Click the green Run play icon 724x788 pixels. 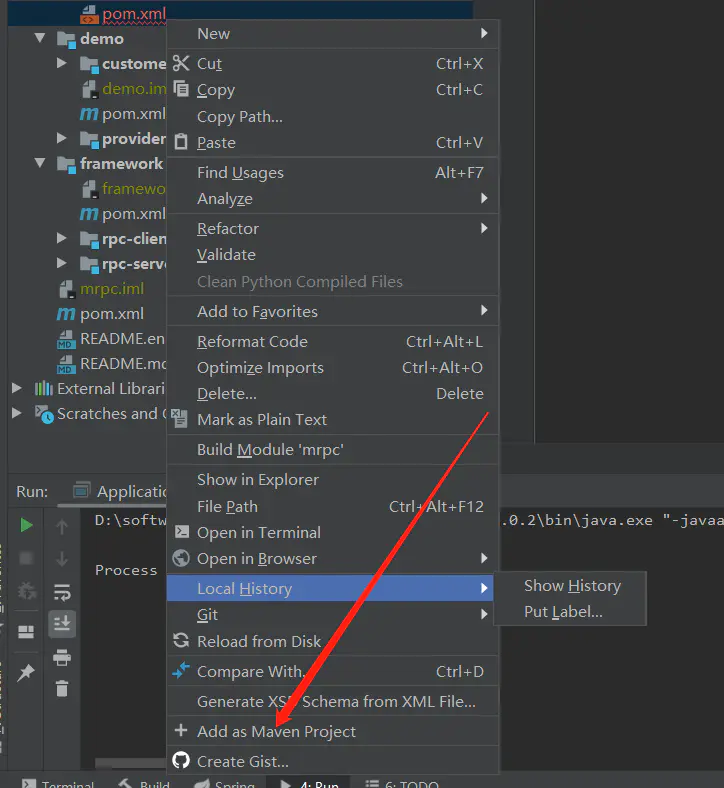pyautogui.click(x=26, y=525)
